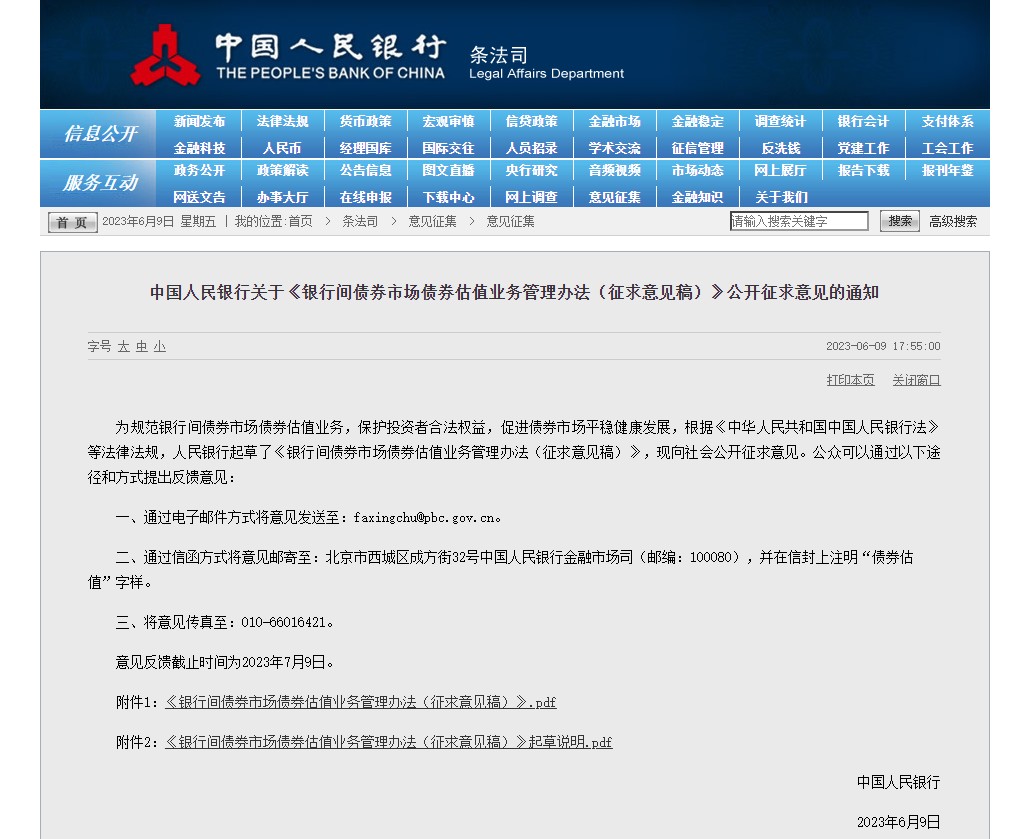Click the 搜索 button

(899, 221)
